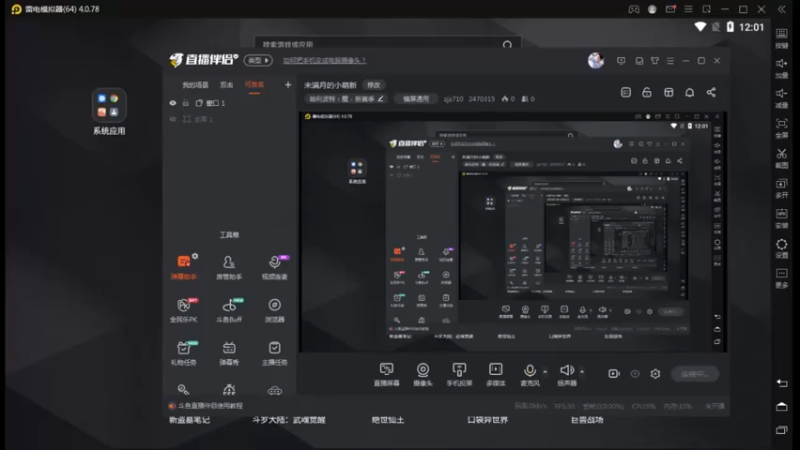Click emulator 多开 multi-instance button
800x450 pixels.
coord(782,187)
